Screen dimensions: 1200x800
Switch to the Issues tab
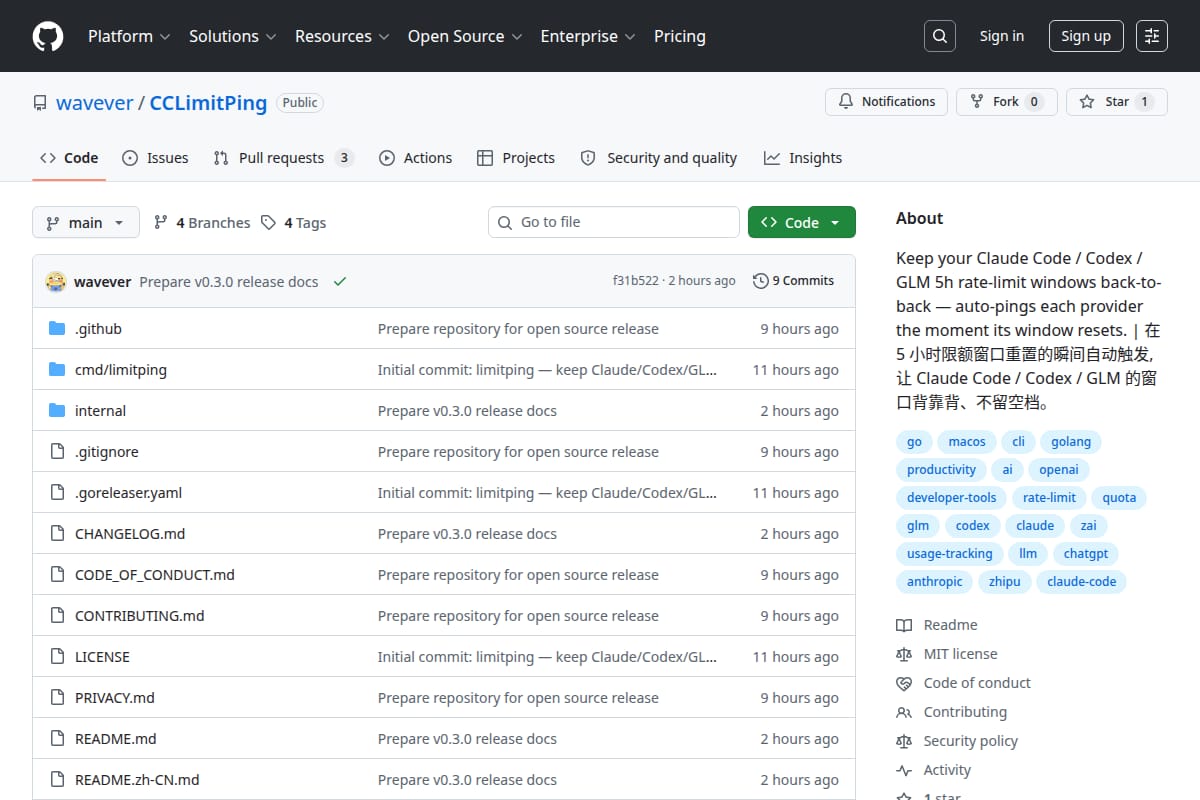coord(155,158)
